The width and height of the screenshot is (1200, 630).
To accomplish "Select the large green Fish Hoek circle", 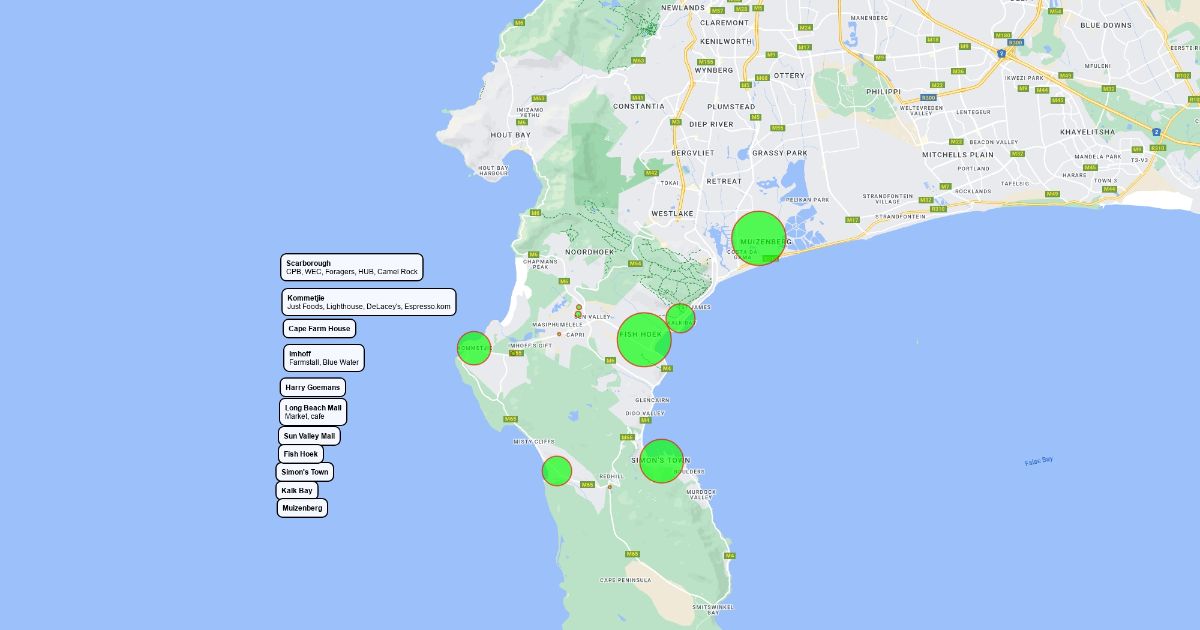I will pos(643,340).
